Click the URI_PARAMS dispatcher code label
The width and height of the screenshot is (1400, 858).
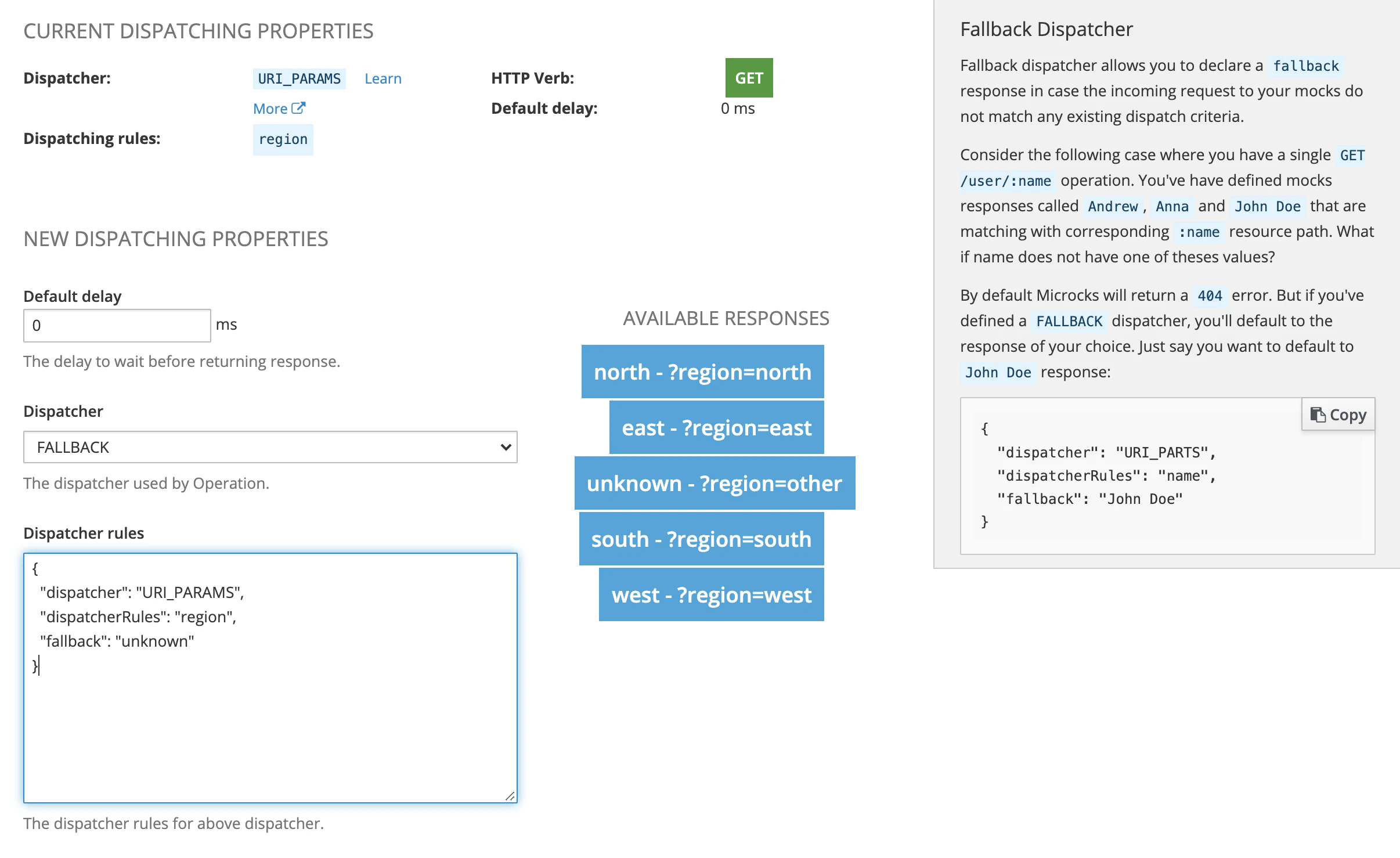[299, 78]
